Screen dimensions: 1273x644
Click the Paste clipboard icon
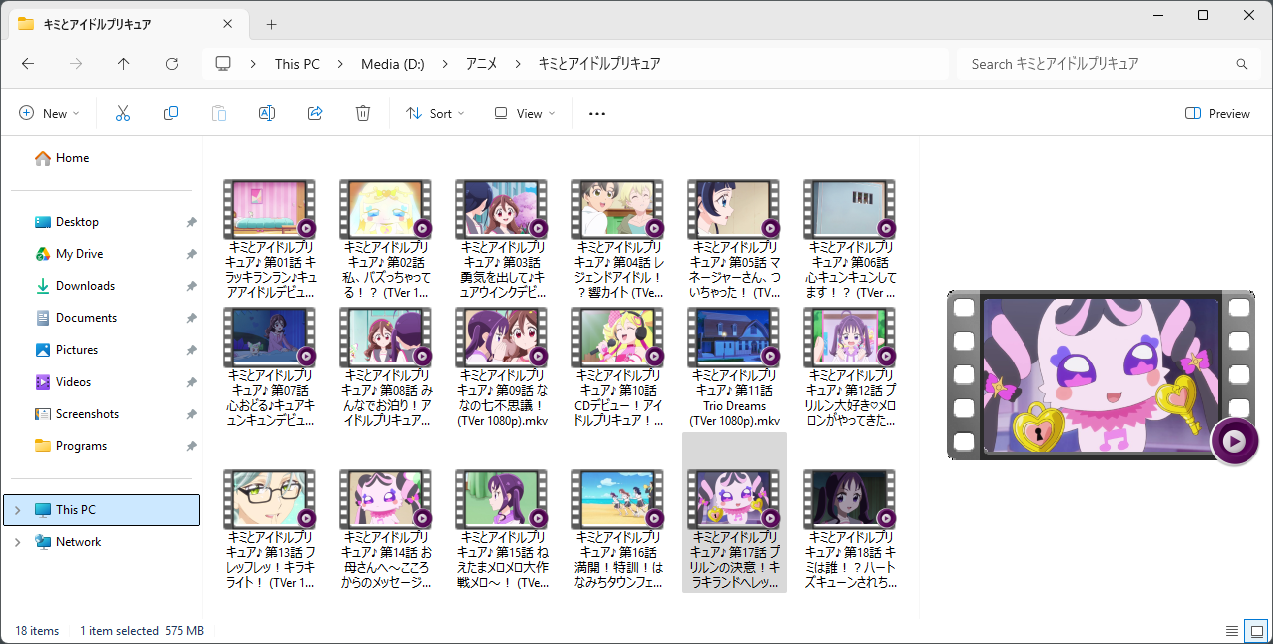coord(219,113)
